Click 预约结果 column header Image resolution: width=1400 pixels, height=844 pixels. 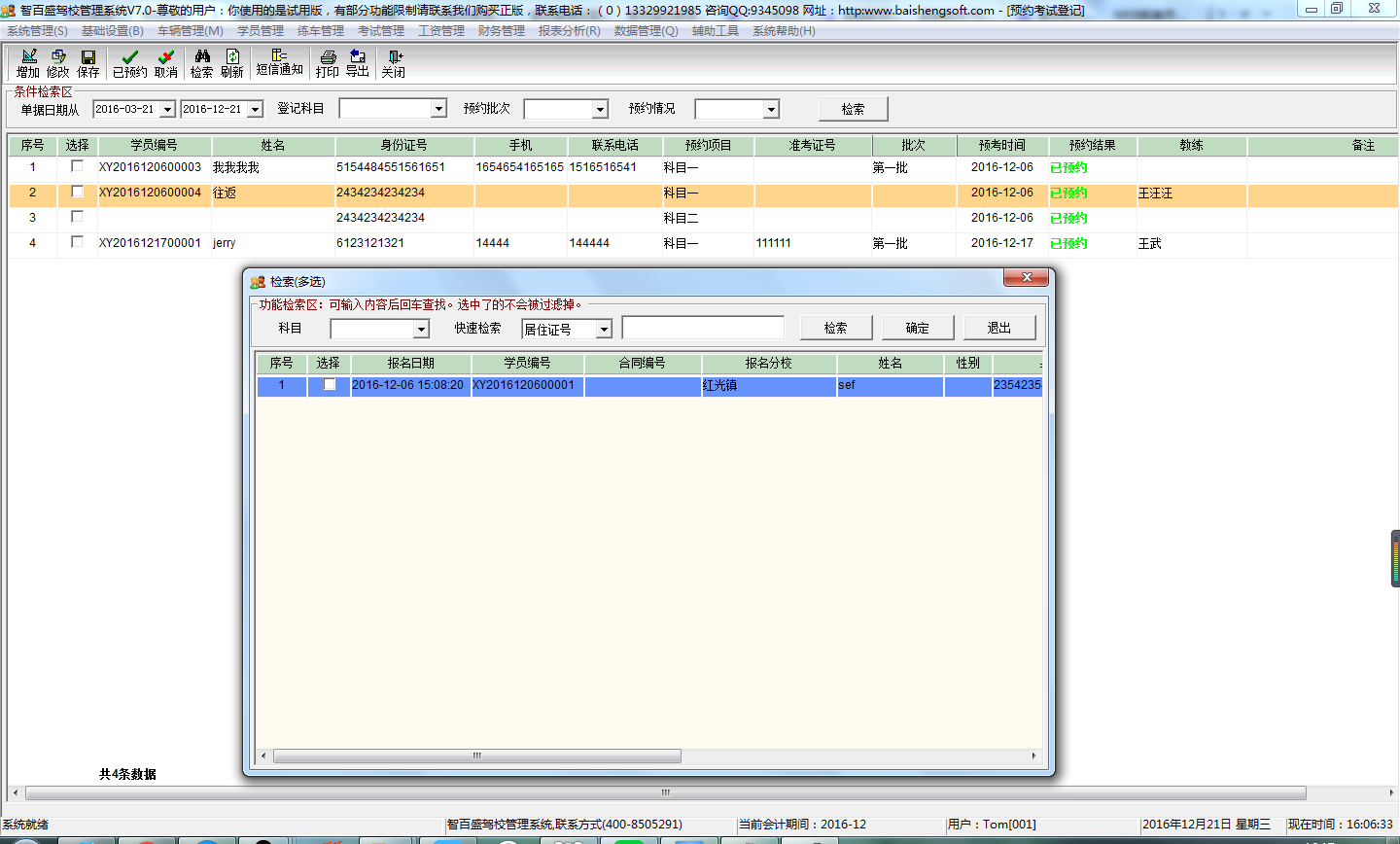click(x=1093, y=145)
